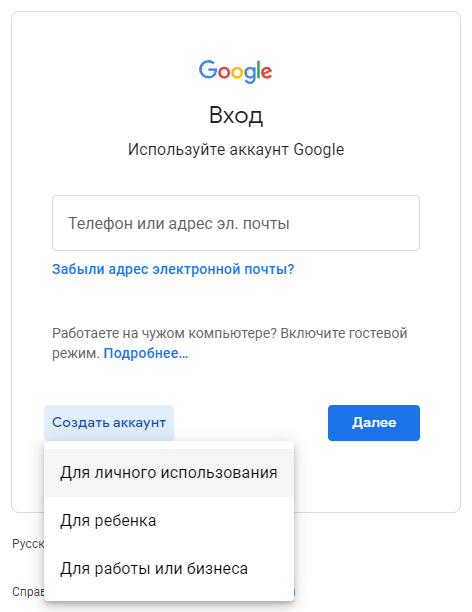Click the red letter e in the Google logo

(x=266, y=73)
